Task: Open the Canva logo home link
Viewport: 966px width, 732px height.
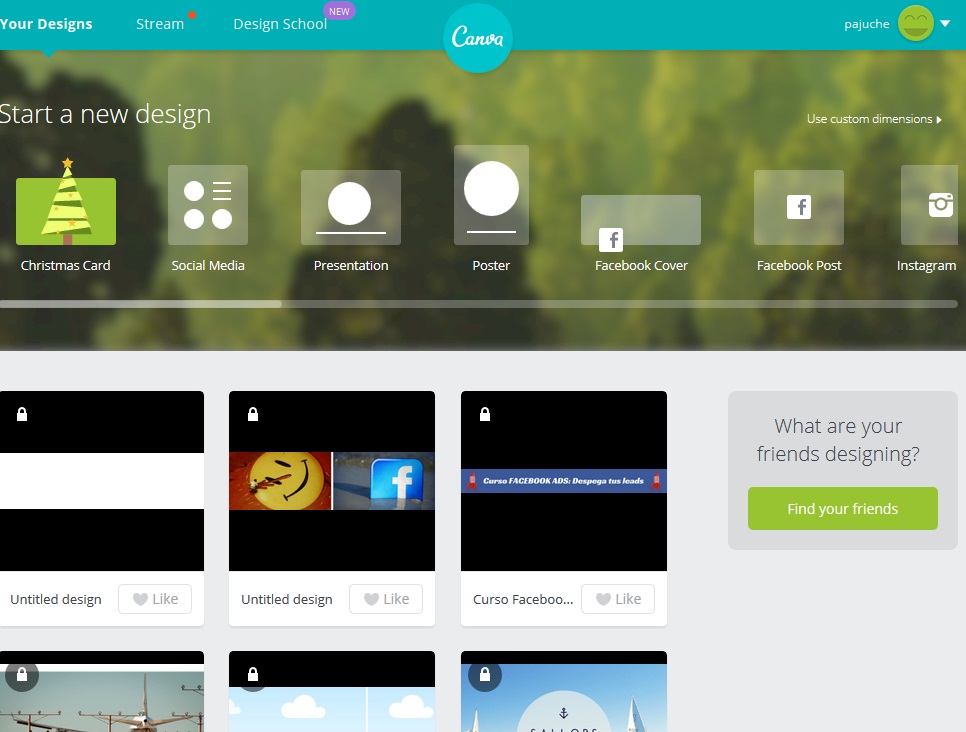Action: (x=477, y=38)
